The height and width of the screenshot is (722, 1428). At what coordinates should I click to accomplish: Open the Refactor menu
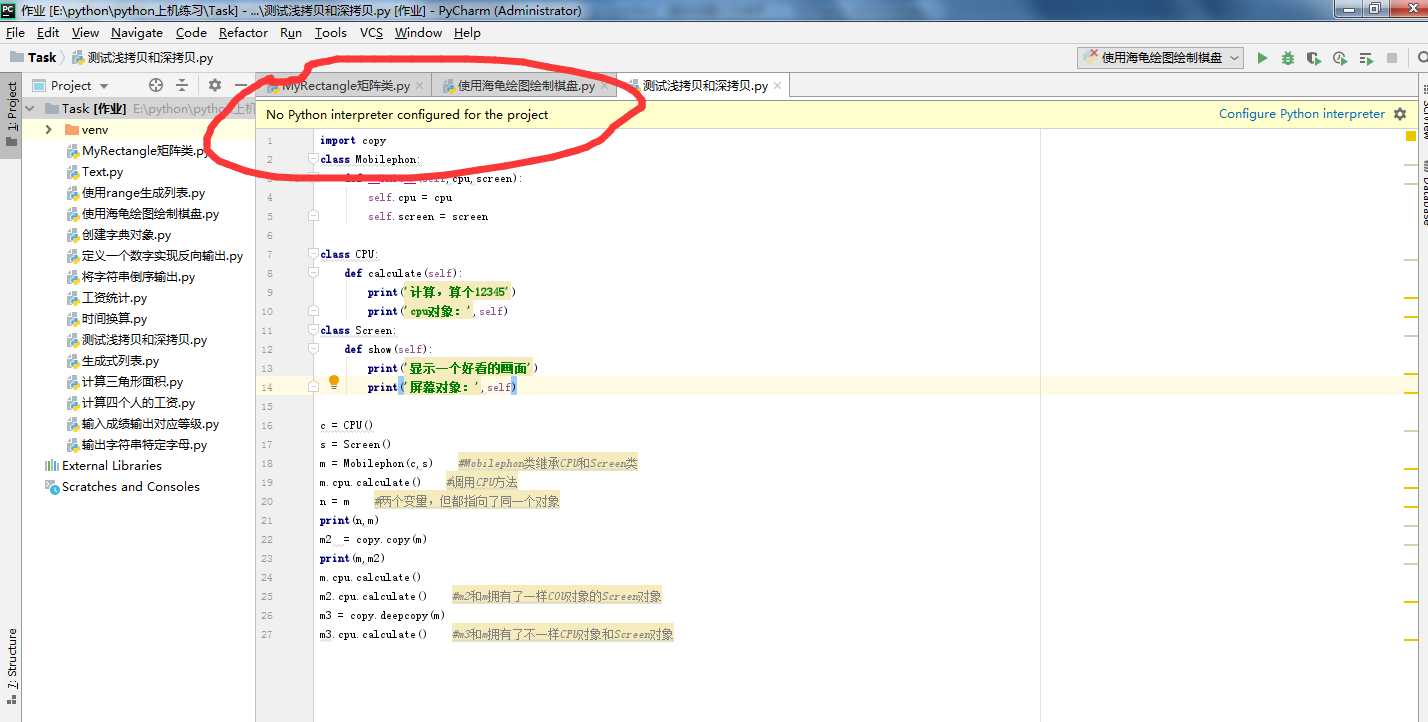pos(243,32)
